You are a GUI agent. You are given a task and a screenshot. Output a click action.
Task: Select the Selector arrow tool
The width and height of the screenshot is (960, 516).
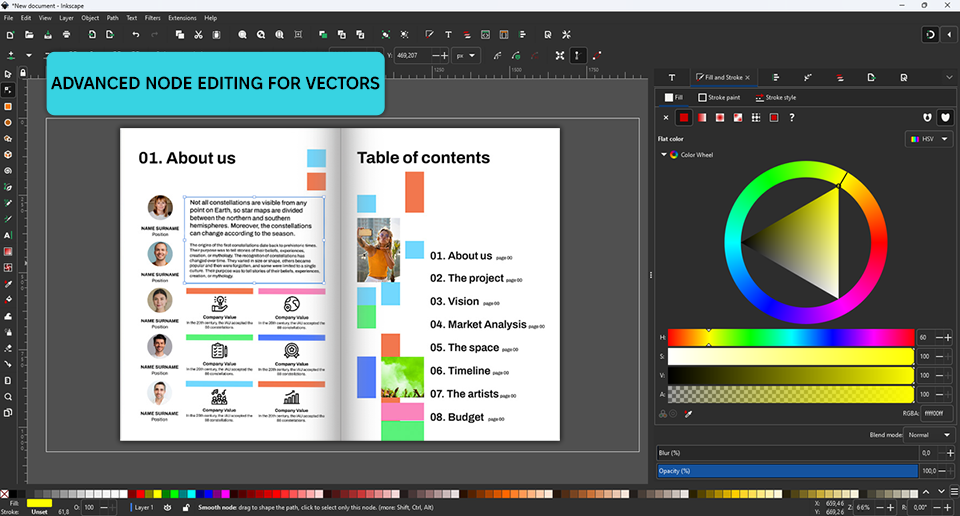8,74
